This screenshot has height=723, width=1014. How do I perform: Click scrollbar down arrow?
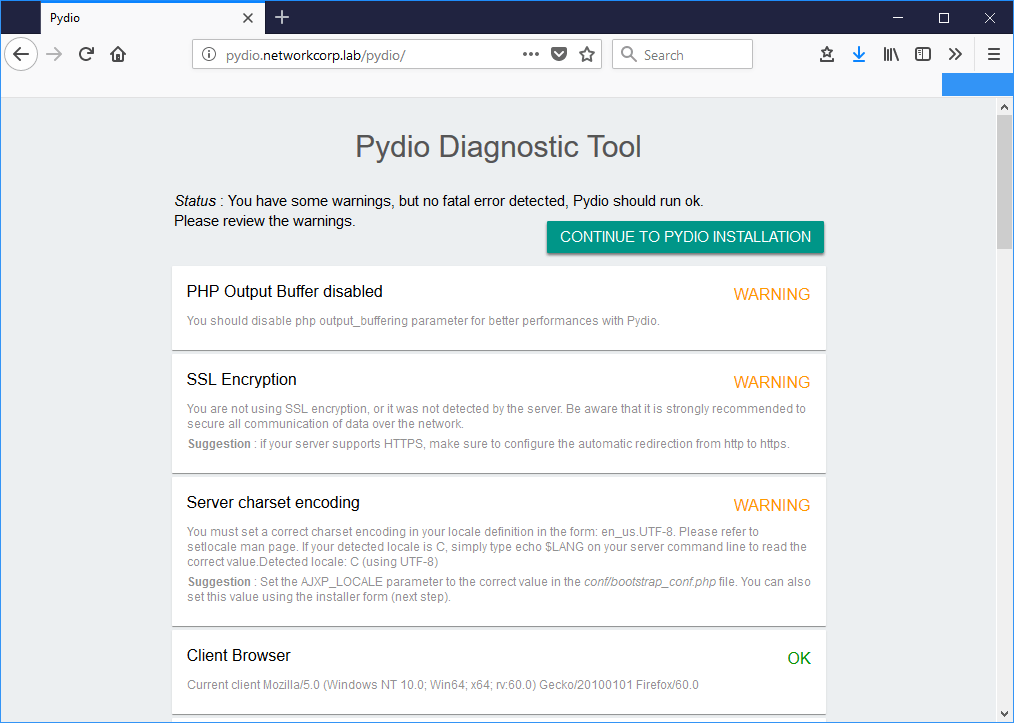pos(1004,713)
